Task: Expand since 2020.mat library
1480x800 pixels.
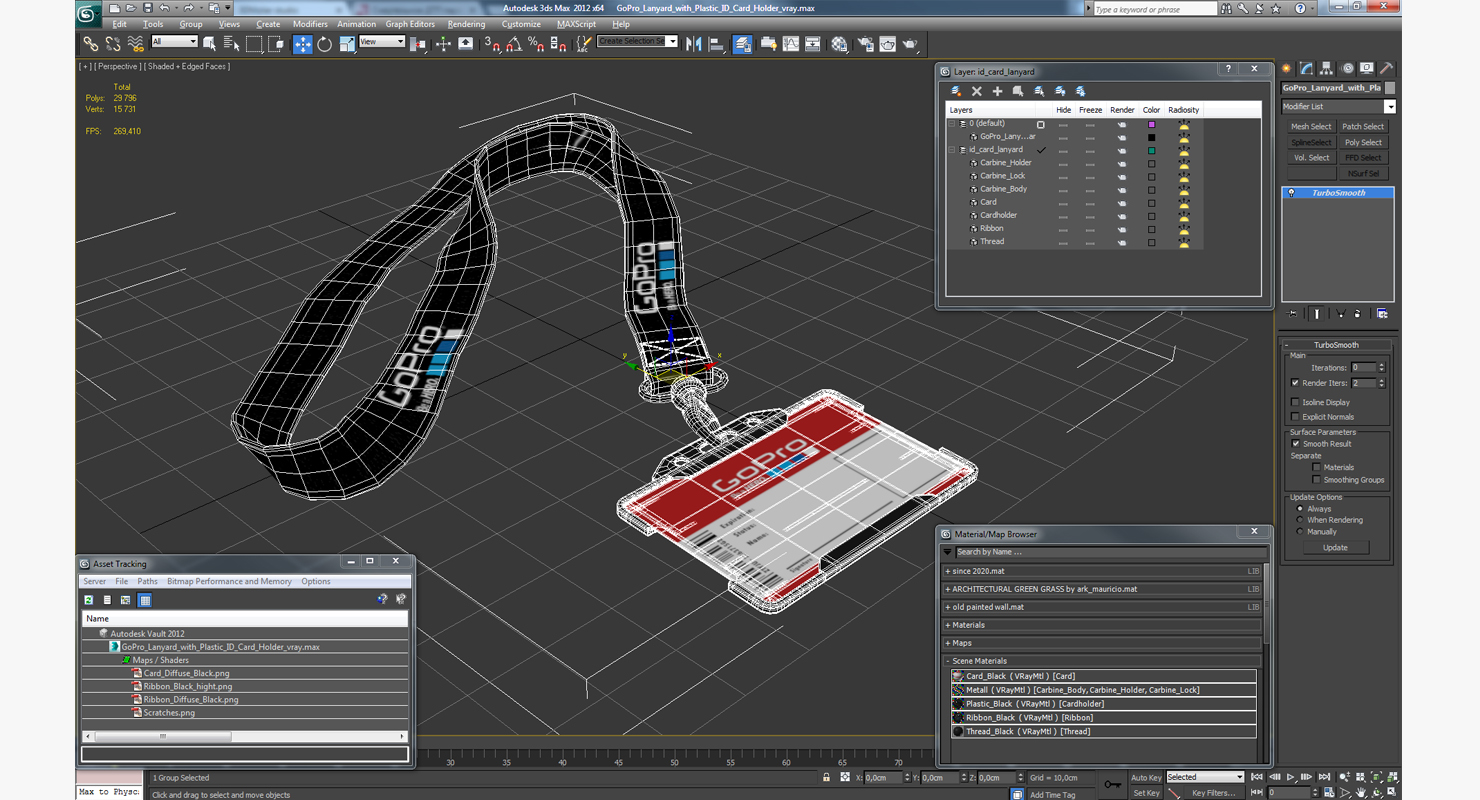Action: click(x=947, y=571)
